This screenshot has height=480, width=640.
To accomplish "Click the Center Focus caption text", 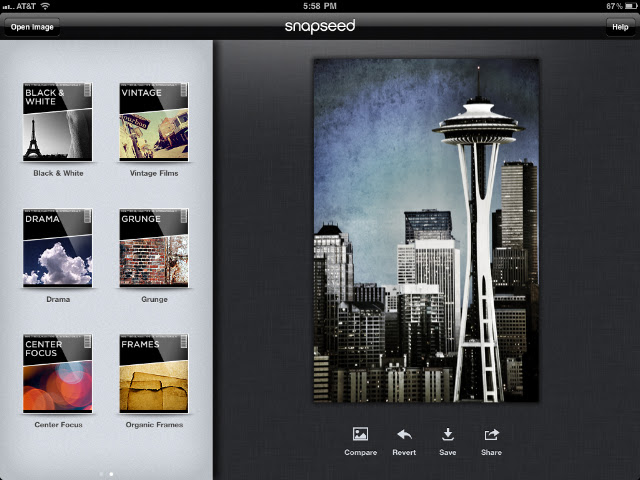I will point(58,424).
